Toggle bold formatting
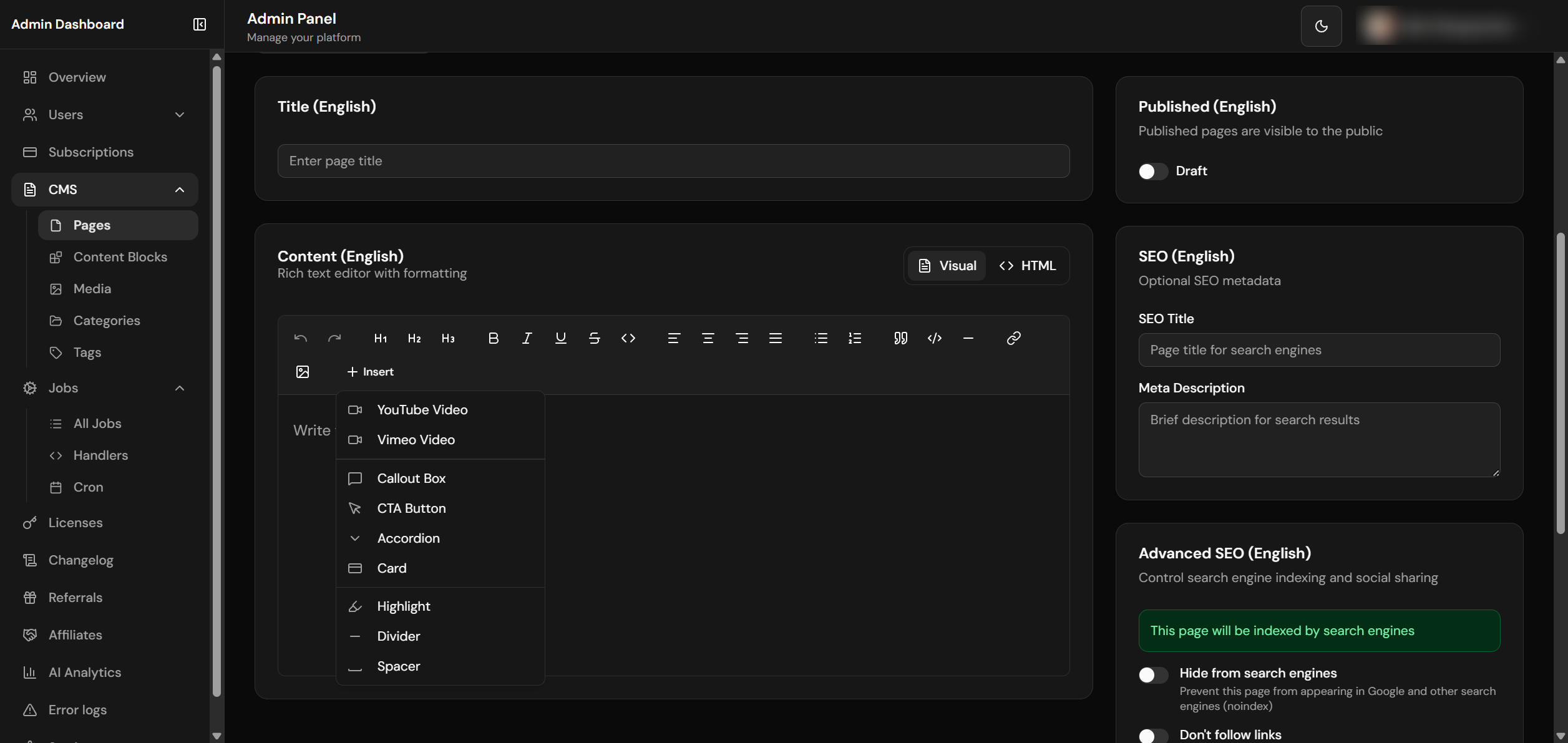 (494, 338)
